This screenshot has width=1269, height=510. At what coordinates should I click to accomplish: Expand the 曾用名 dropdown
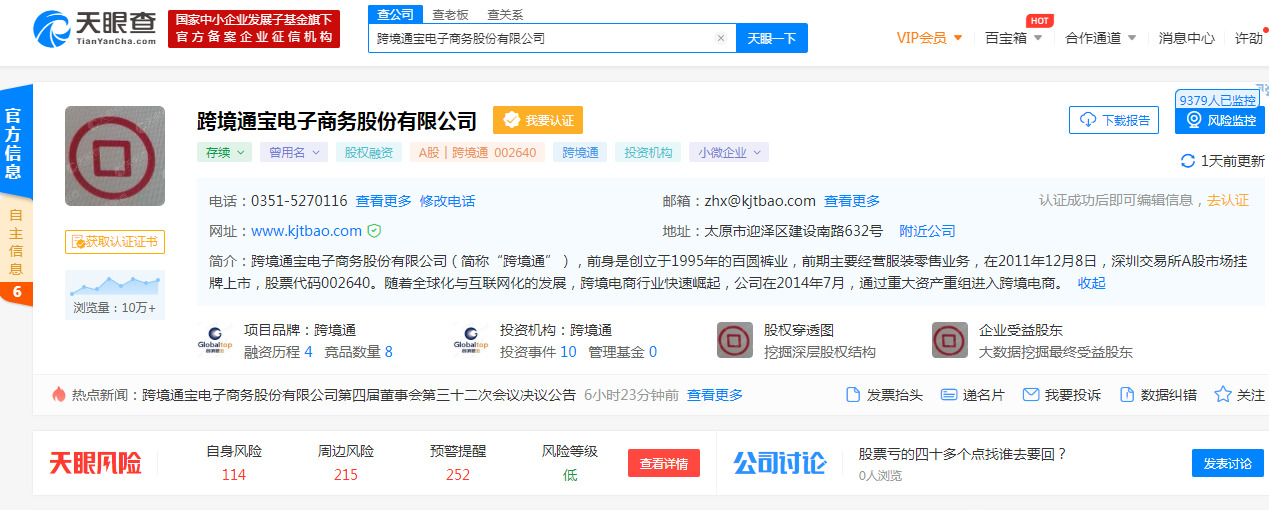(x=294, y=153)
